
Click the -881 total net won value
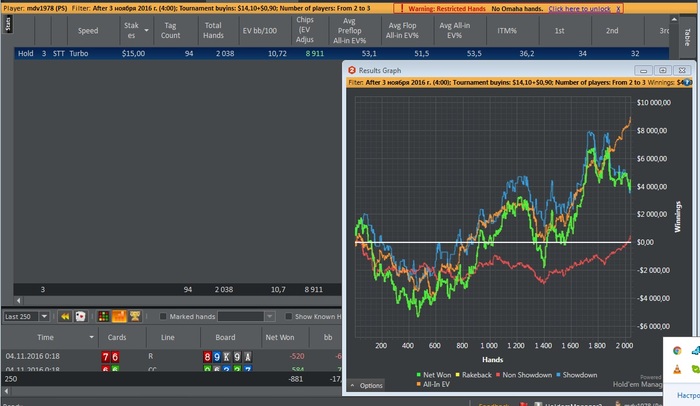[x=295, y=379]
